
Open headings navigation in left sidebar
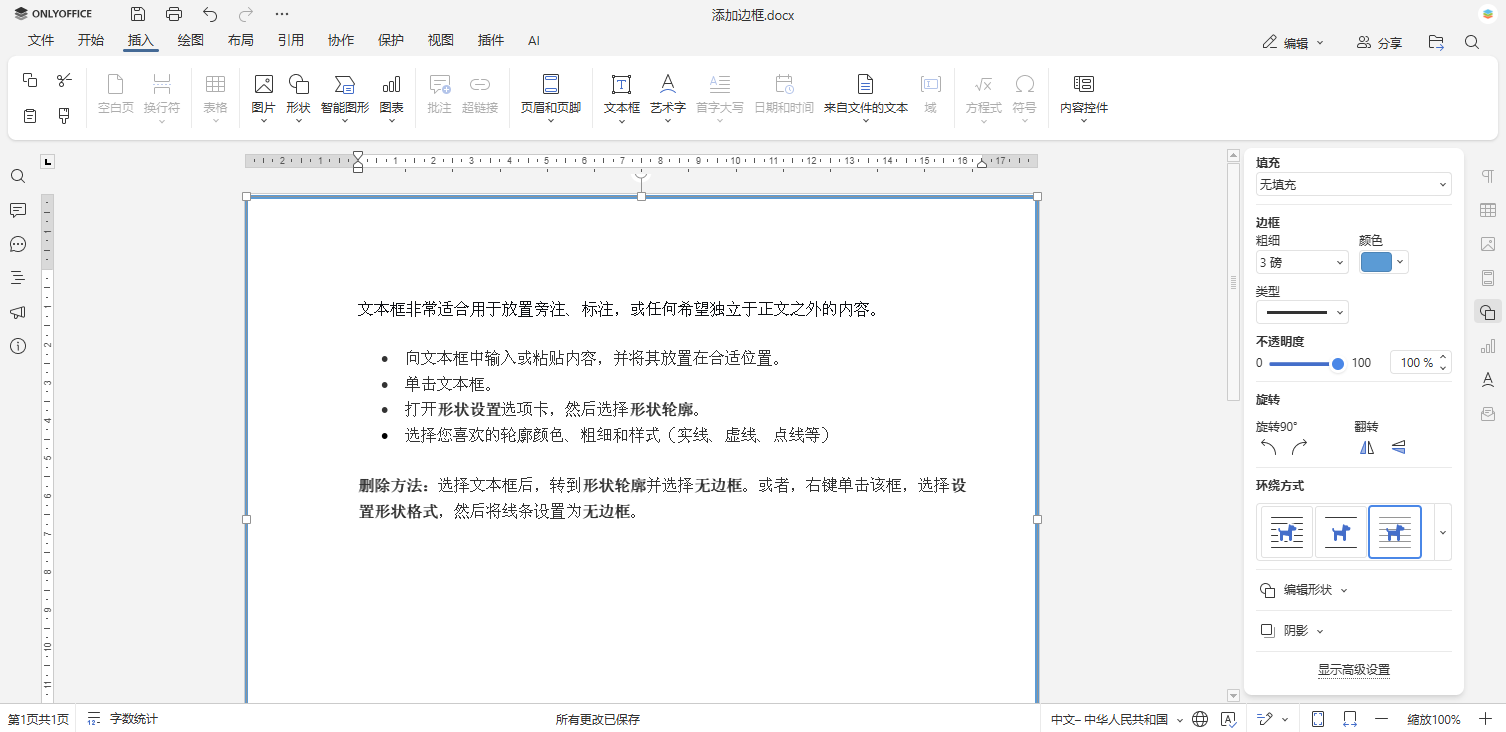point(18,278)
